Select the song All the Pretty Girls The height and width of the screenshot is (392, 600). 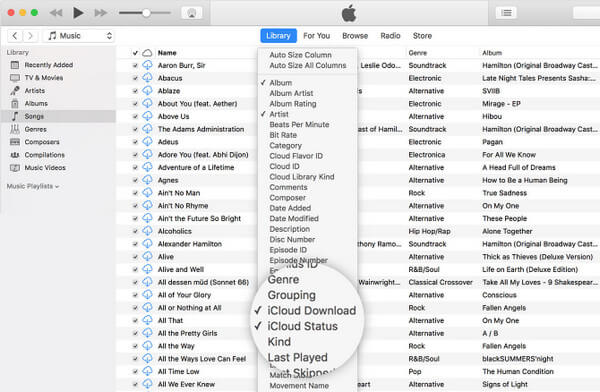tap(188, 333)
